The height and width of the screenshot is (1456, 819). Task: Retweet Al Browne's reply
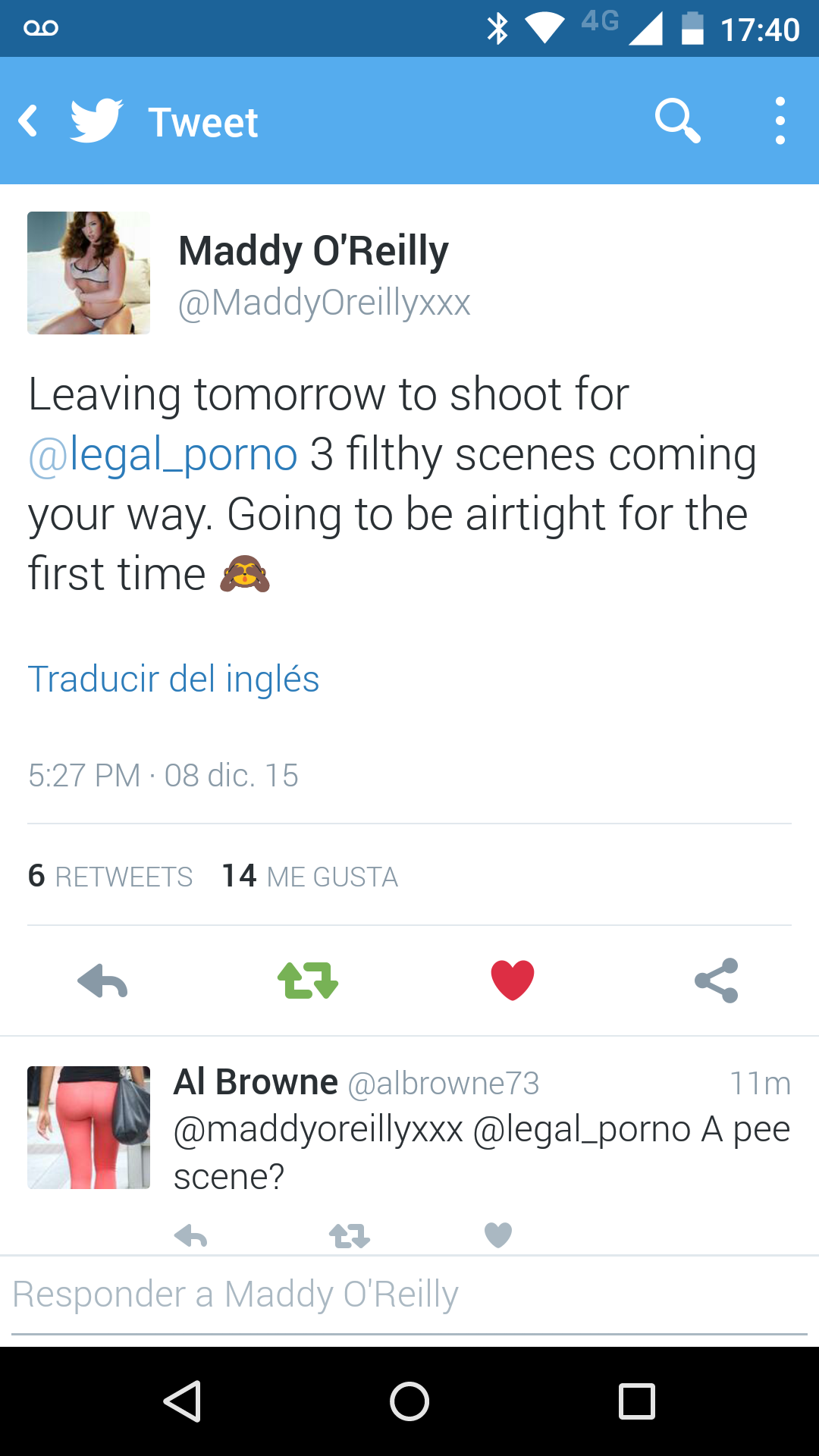(x=350, y=1236)
